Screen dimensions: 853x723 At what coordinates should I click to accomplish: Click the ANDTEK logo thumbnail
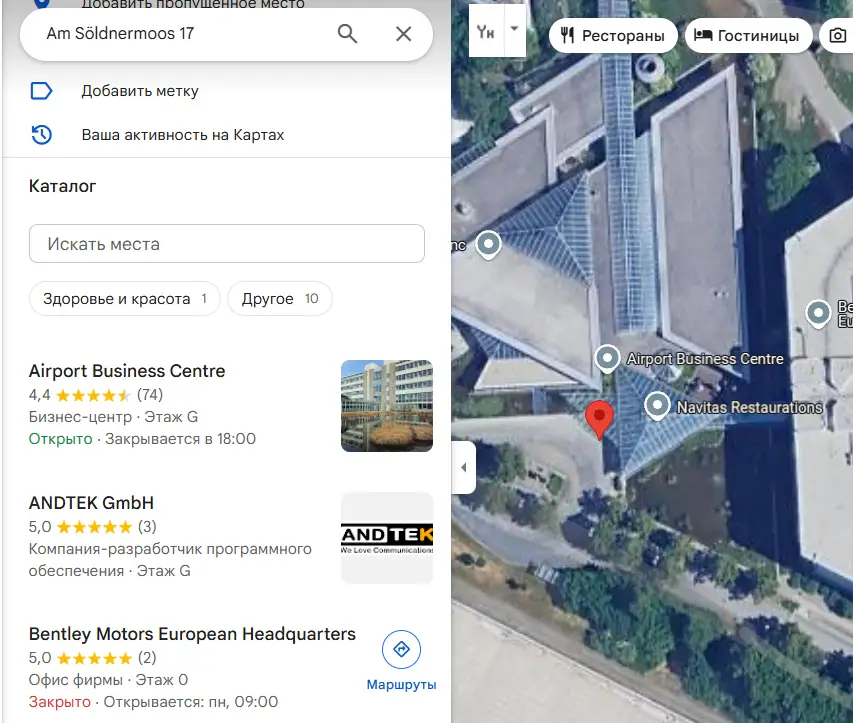[387, 538]
